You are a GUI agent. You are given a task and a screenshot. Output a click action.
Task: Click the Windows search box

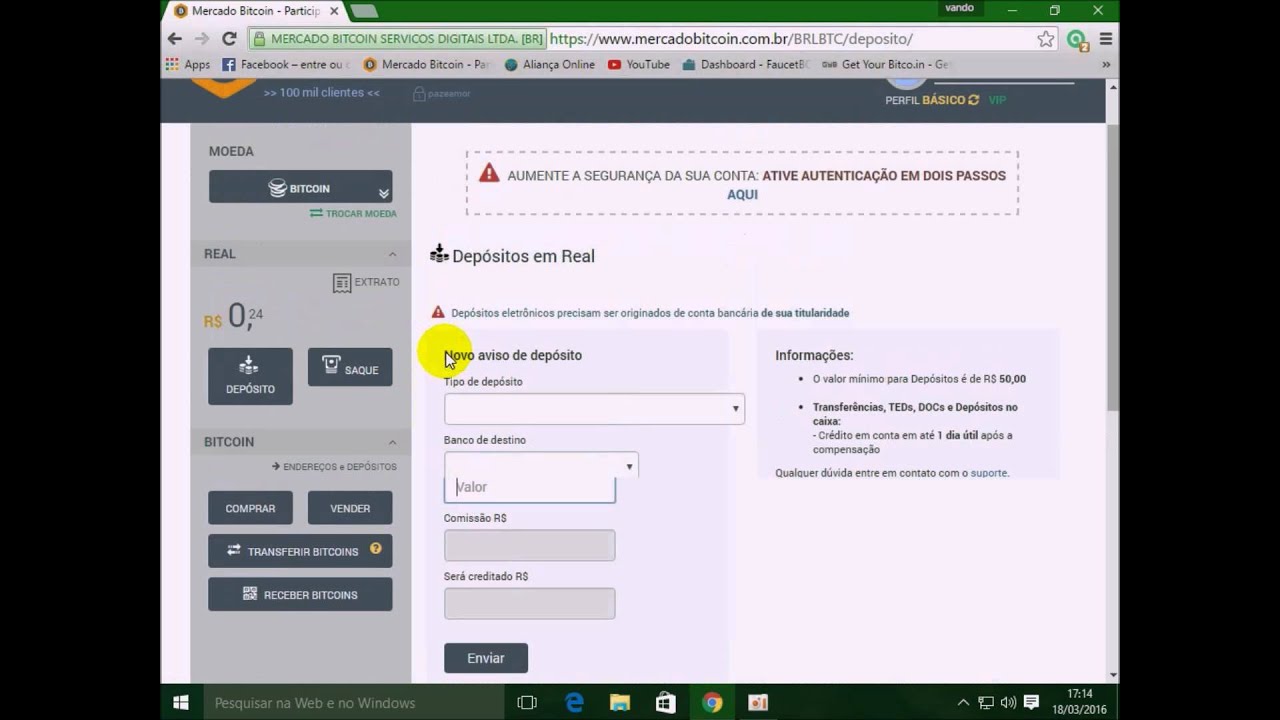click(x=355, y=703)
